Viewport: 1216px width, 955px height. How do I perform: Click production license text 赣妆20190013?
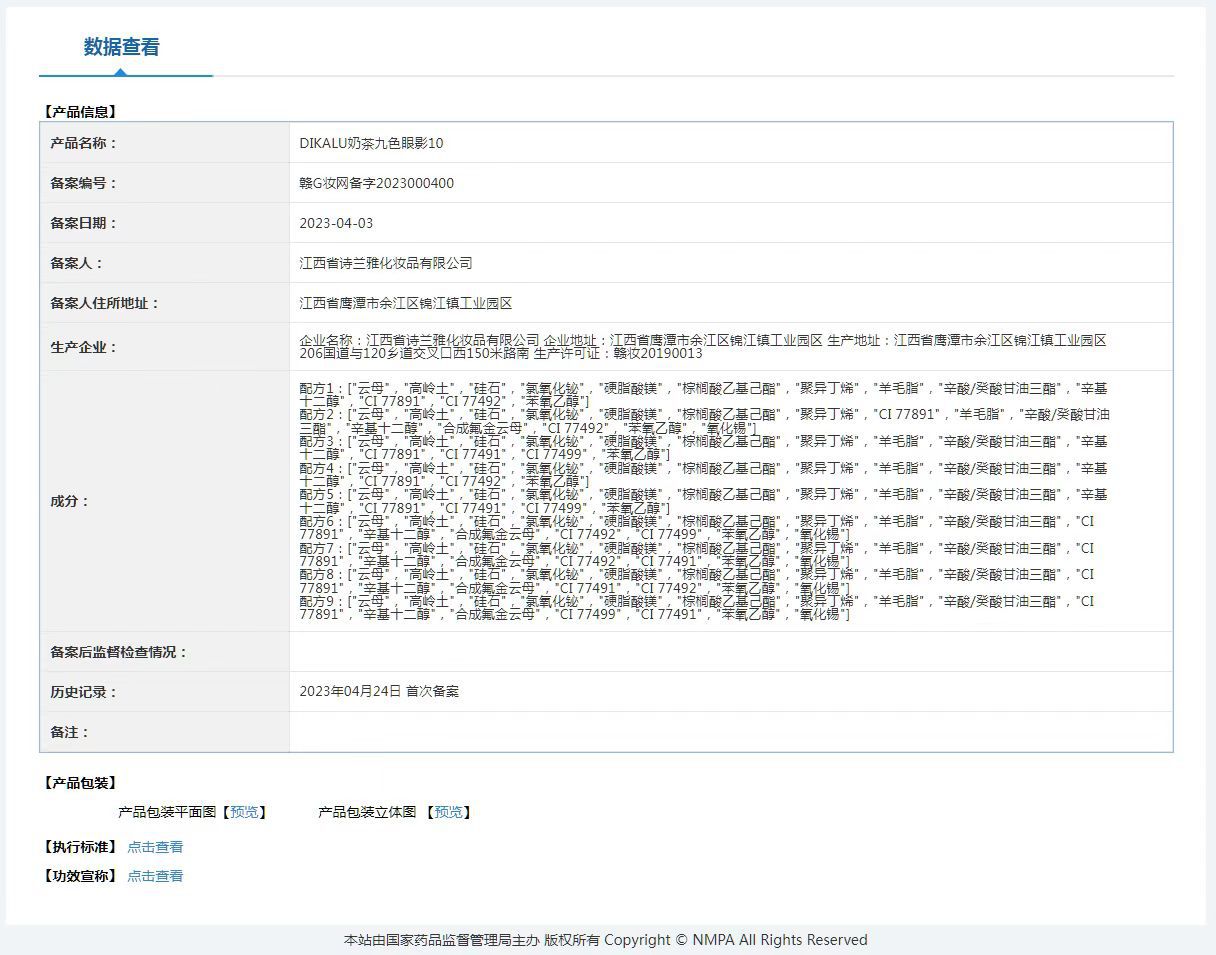click(x=657, y=354)
